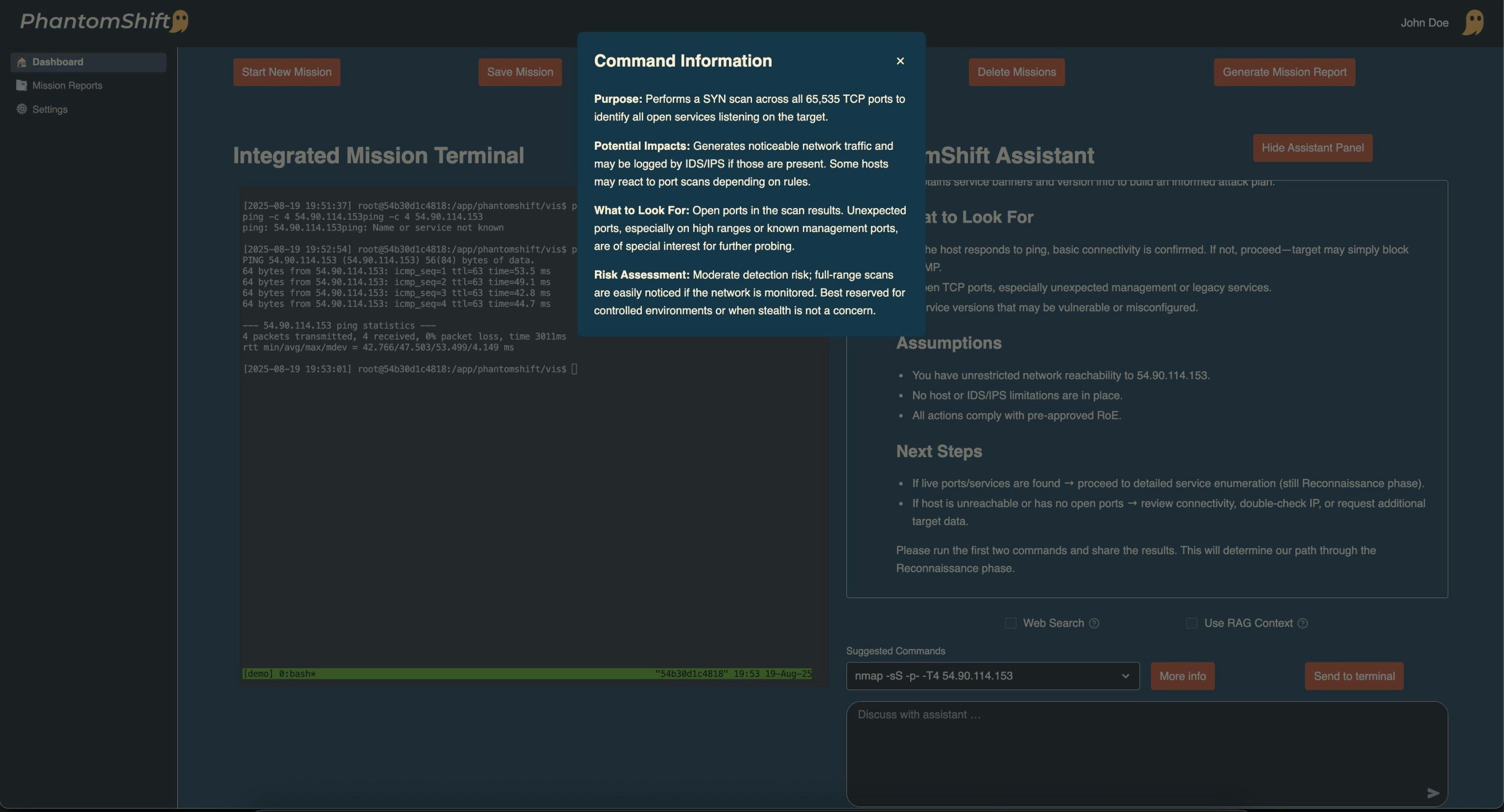Click the Web Search help icon
The image size is (1504, 812).
(x=1094, y=624)
